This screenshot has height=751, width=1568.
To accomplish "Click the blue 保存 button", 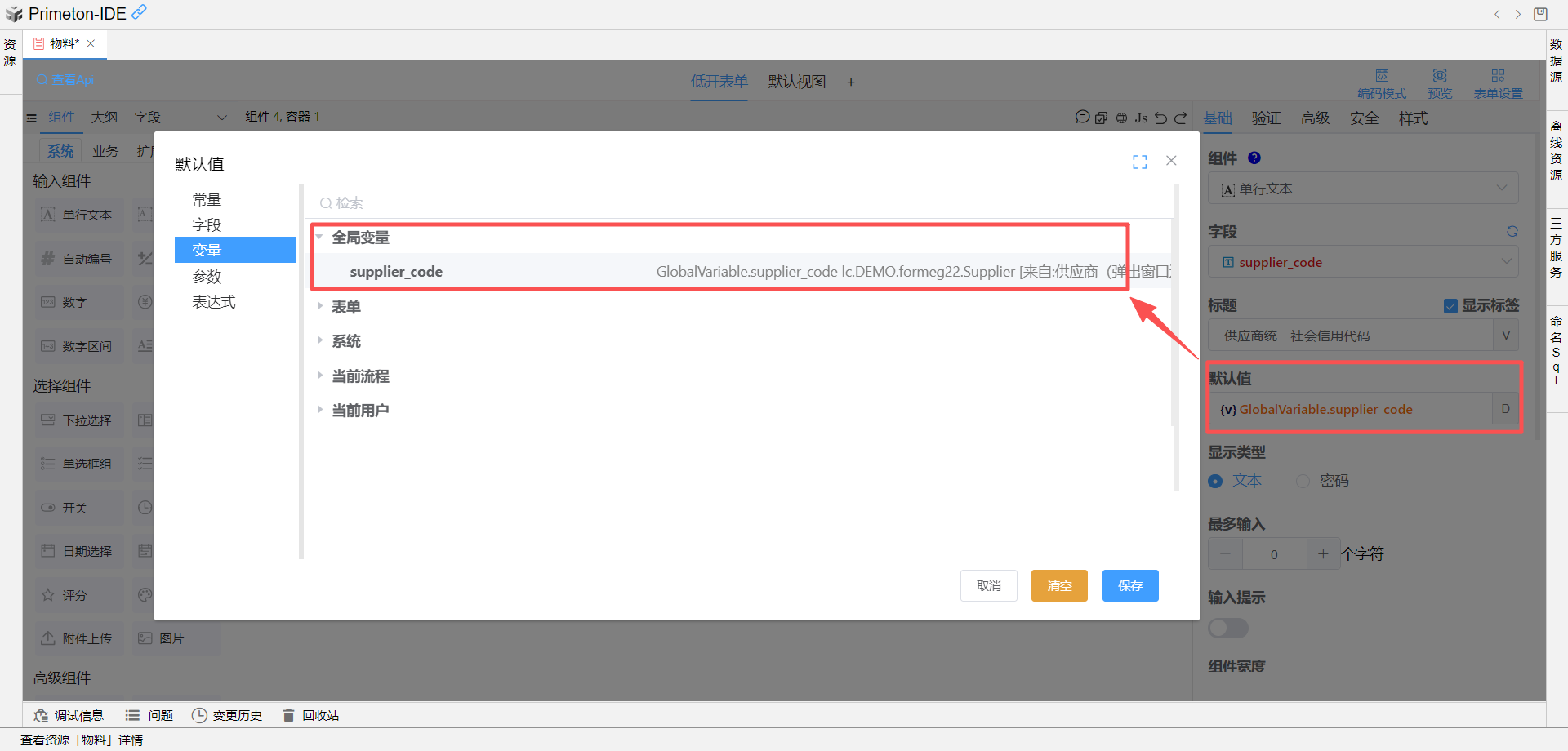I will [1129, 585].
